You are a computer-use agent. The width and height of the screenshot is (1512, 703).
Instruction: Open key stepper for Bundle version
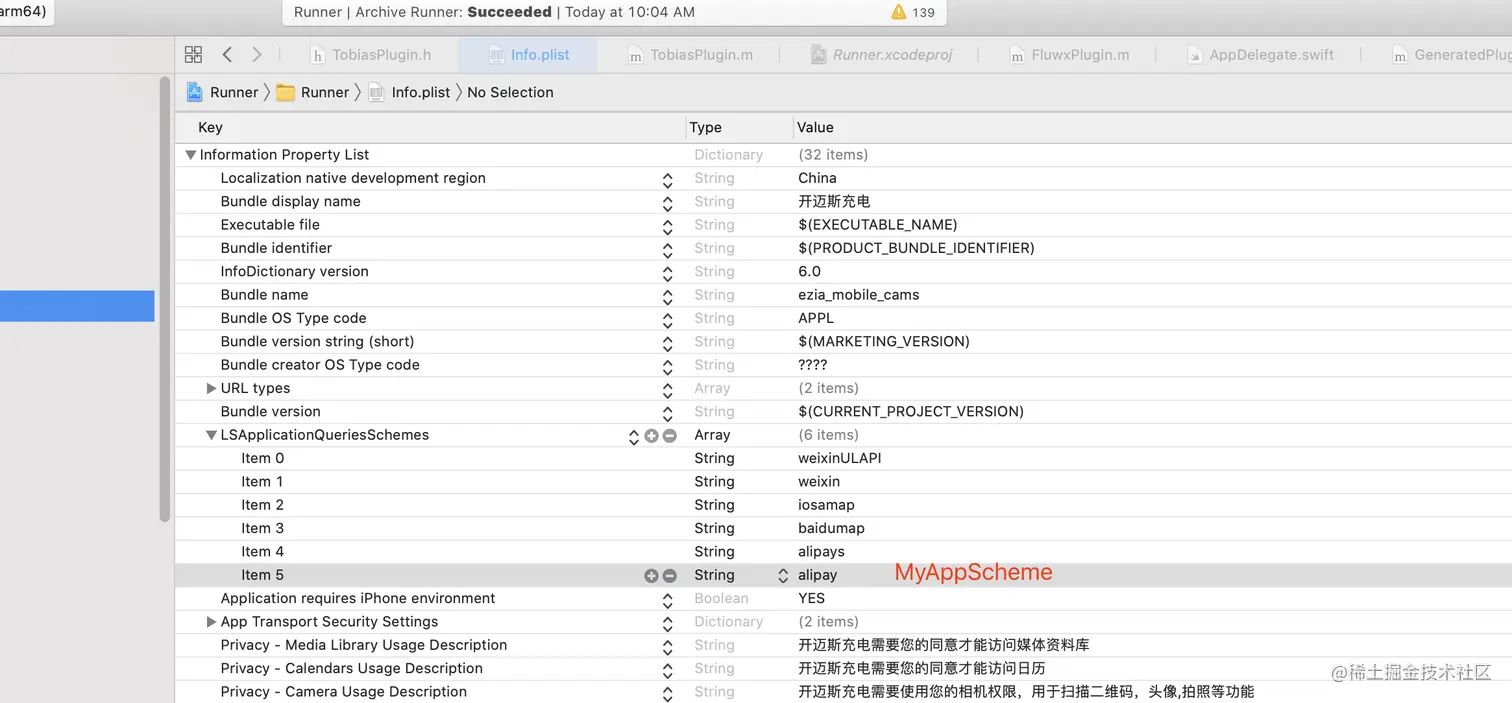point(667,412)
